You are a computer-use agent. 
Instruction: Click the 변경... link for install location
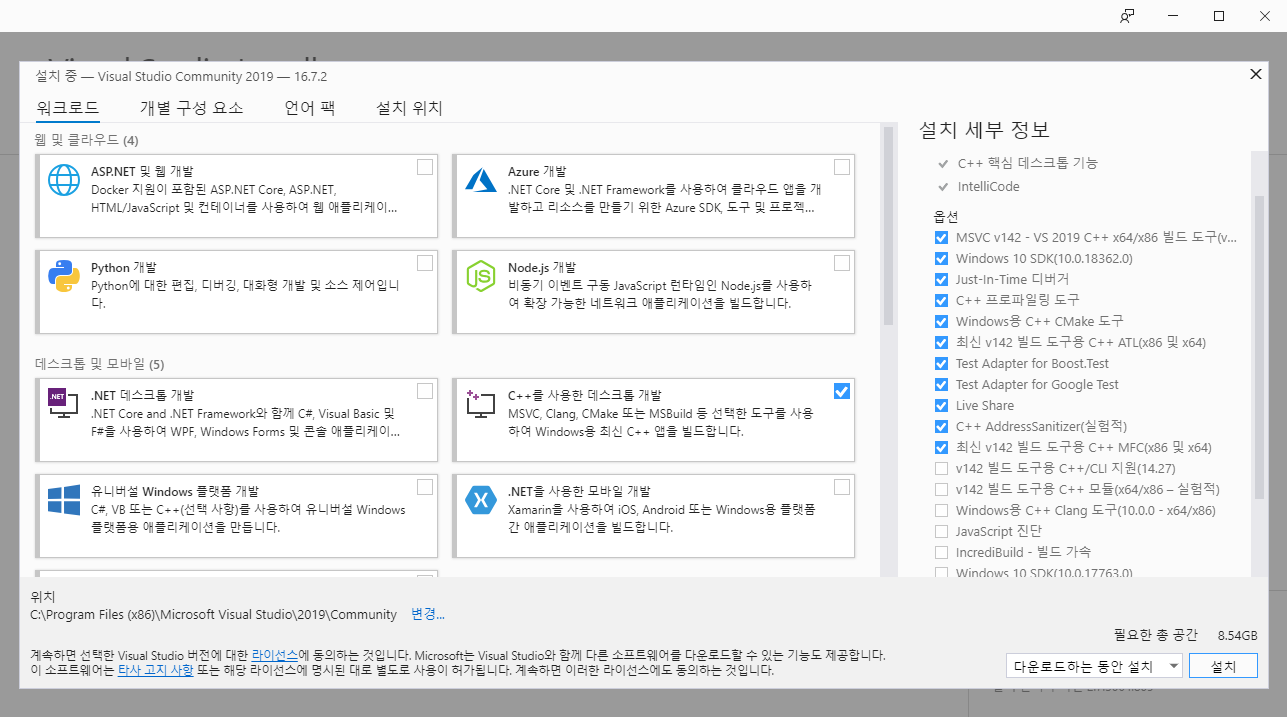point(428,614)
